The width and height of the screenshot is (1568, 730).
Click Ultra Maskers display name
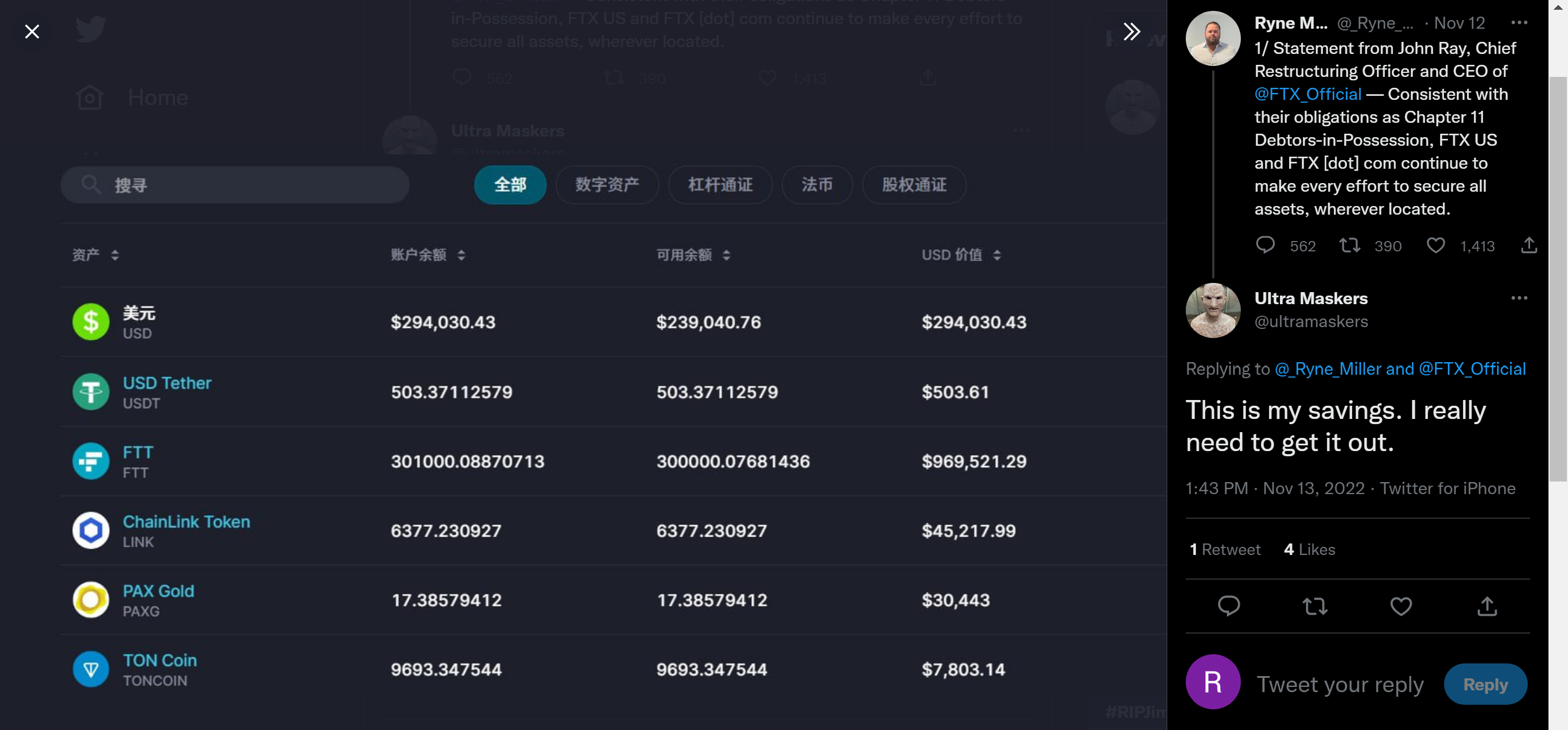pyautogui.click(x=1310, y=298)
